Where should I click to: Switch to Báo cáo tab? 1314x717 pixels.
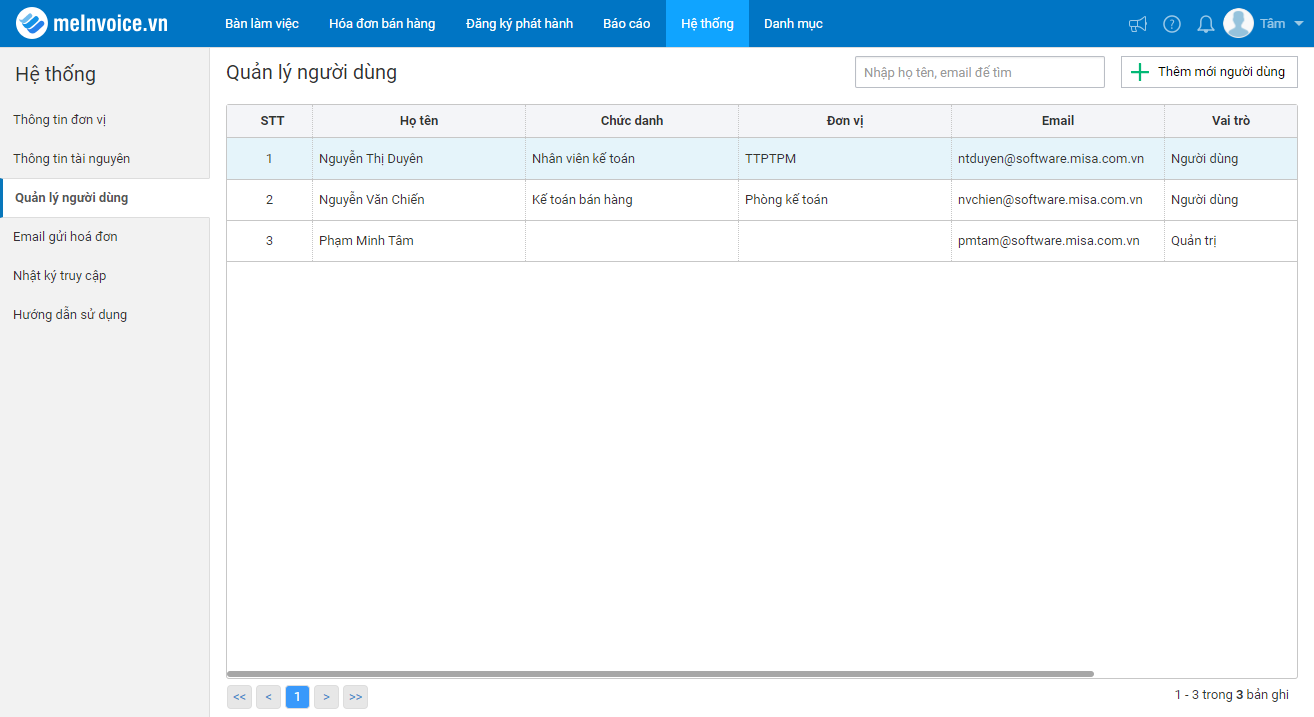click(x=626, y=24)
